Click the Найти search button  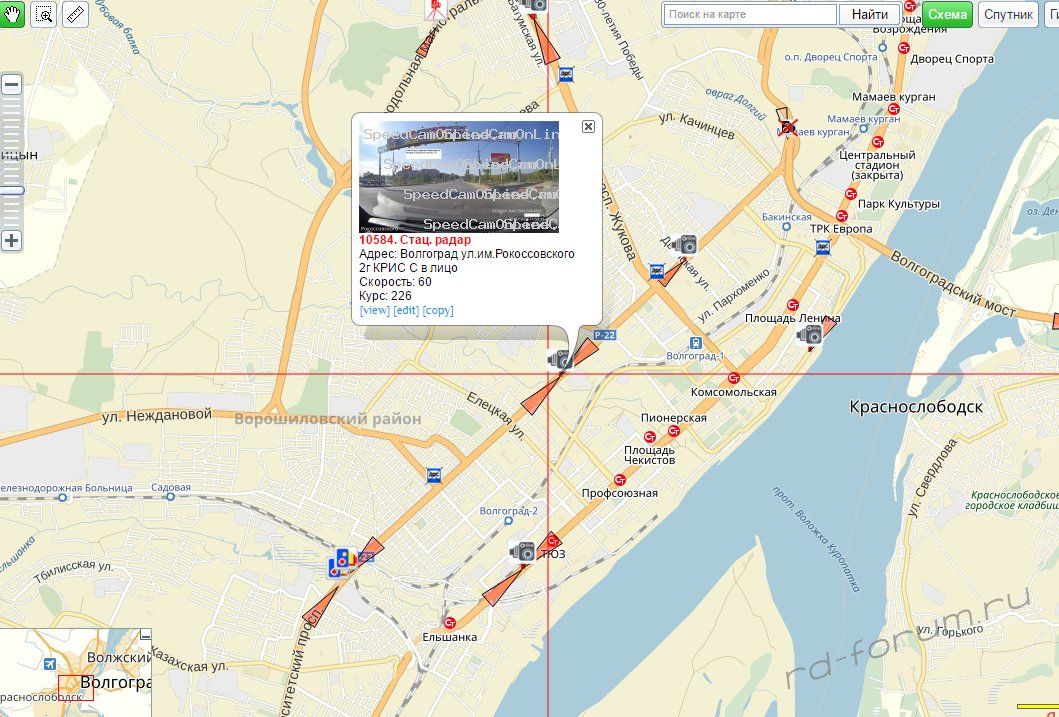(x=869, y=14)
